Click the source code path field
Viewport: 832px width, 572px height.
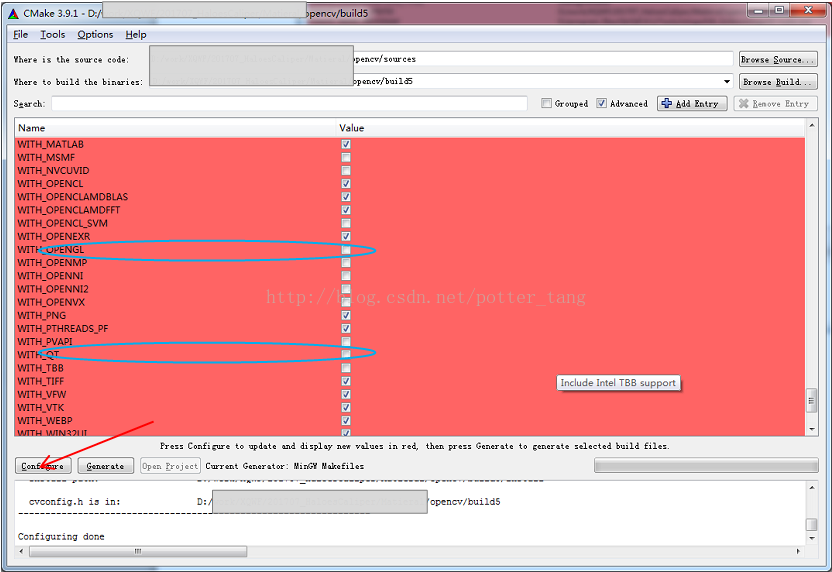coord(441,59)
